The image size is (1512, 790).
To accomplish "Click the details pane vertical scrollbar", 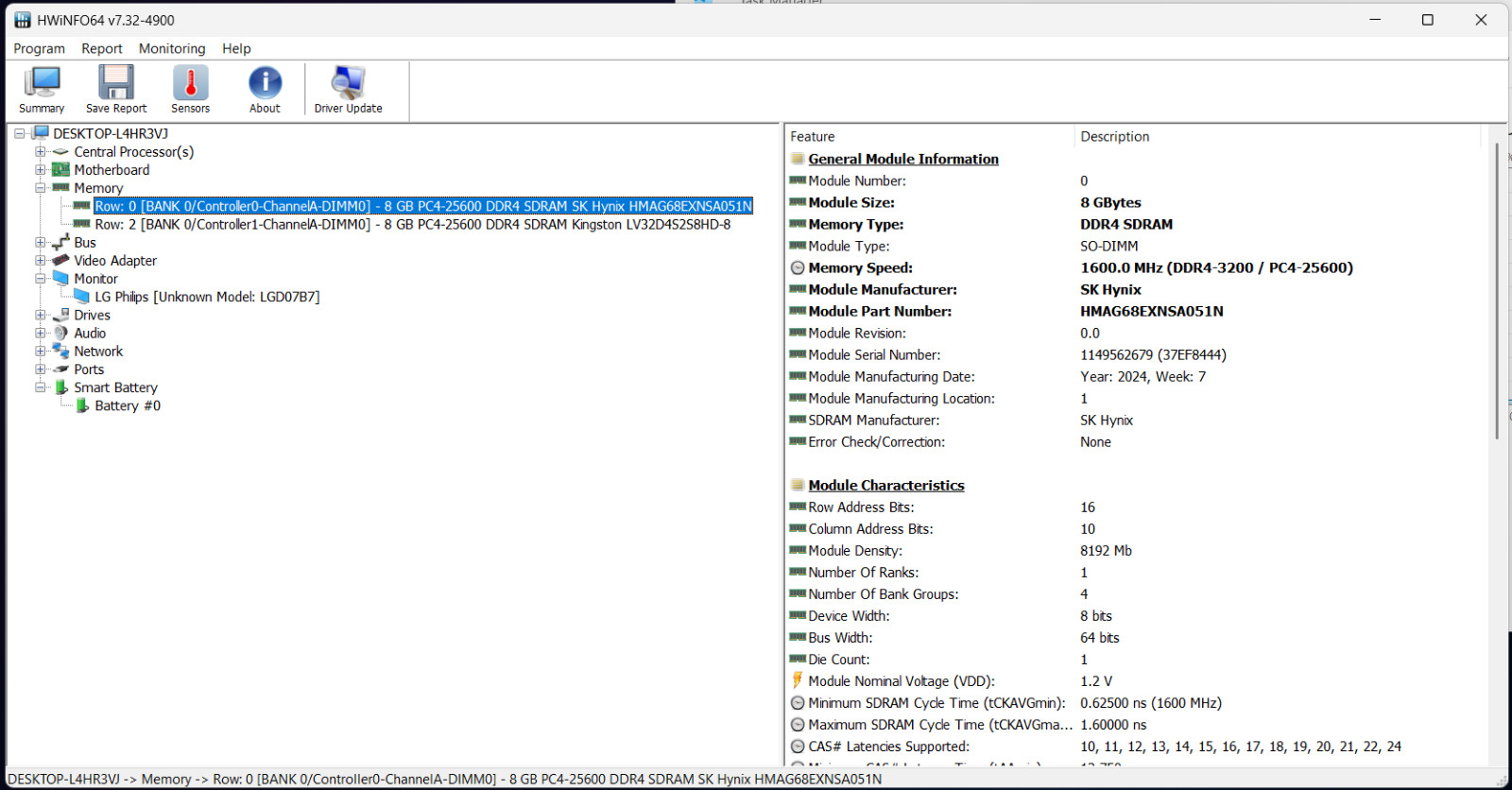I will pos(1497,291).
